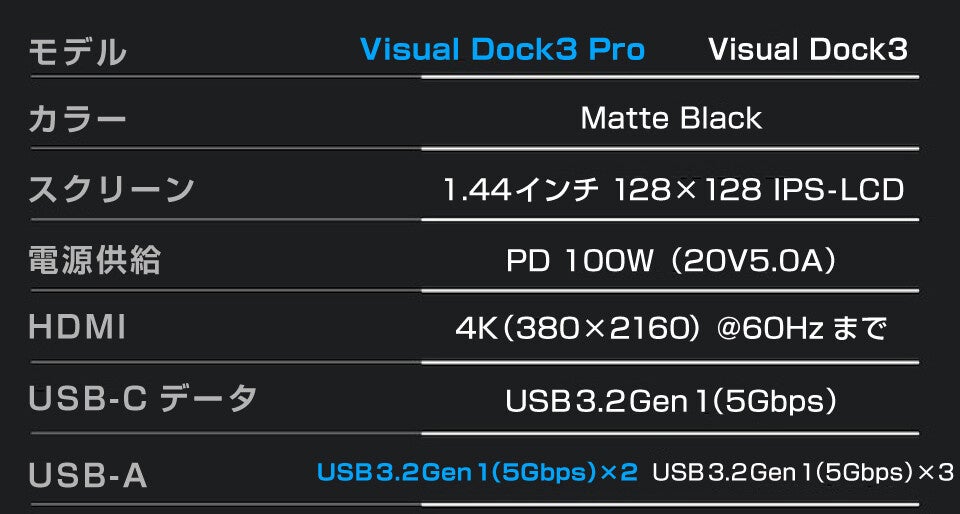Click the blue Visual Dock3 Pro heading
The height and width of the screenshot is (514, 960).
coord(502,50)
